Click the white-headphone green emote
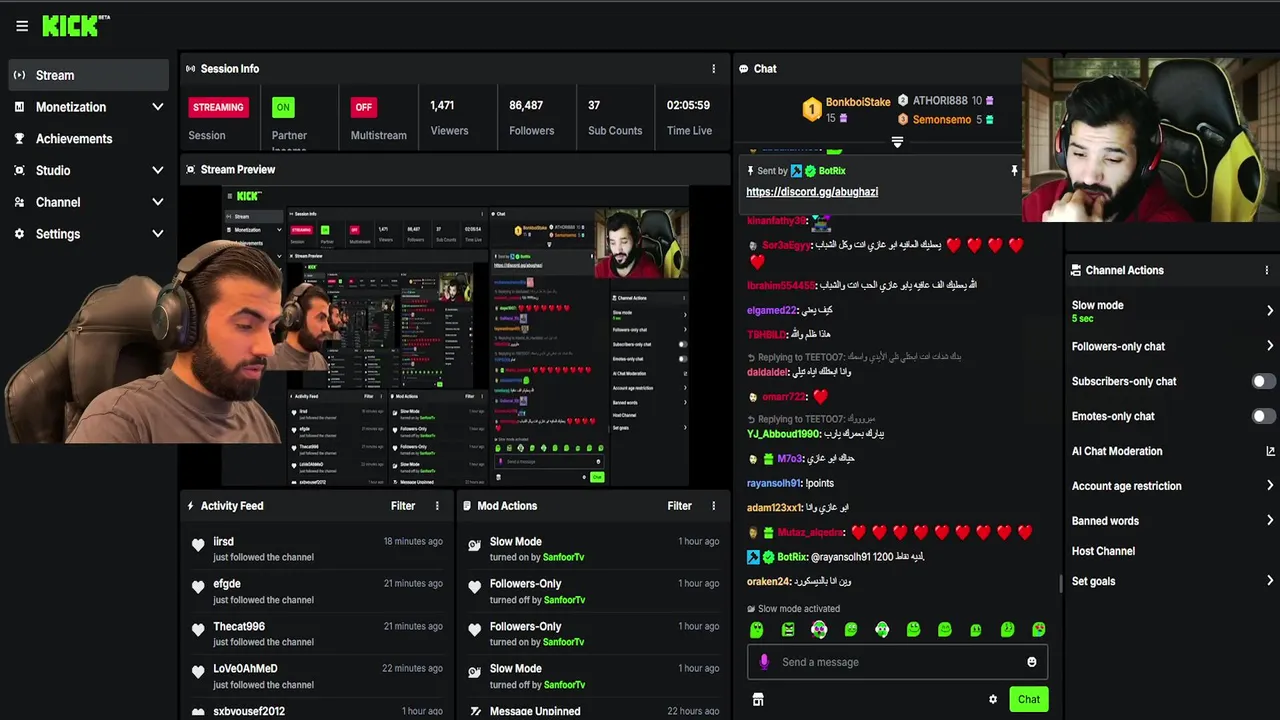Viewport: 1280px width, 720px height. 882,629
